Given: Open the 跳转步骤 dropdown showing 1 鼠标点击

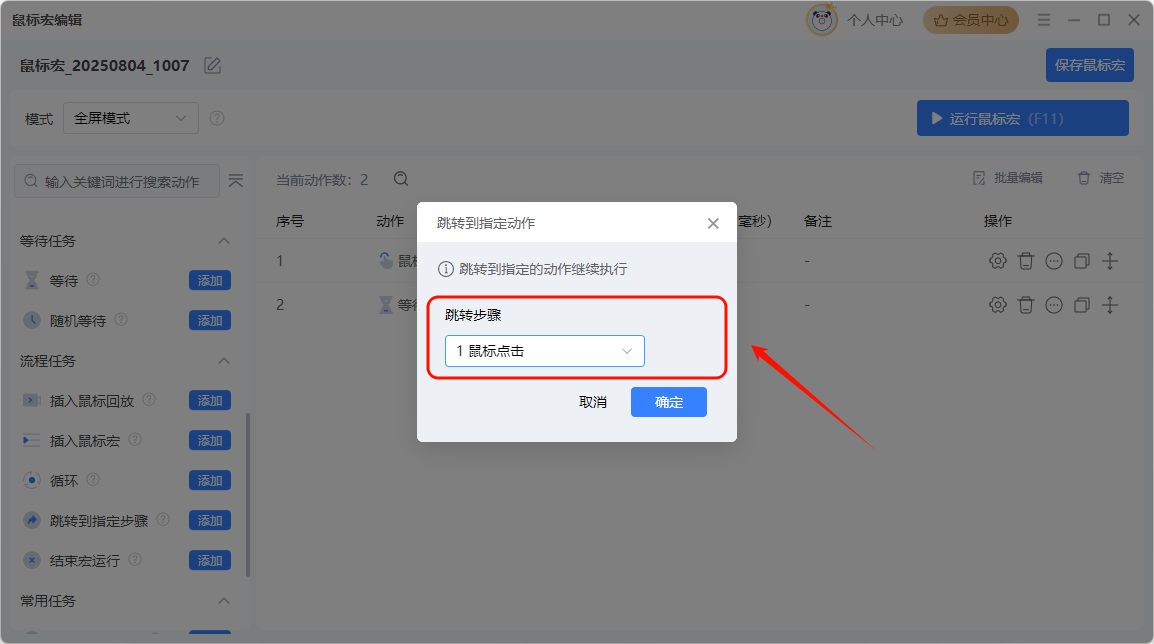Looking at the screenshot, I should tap(545, 351).
